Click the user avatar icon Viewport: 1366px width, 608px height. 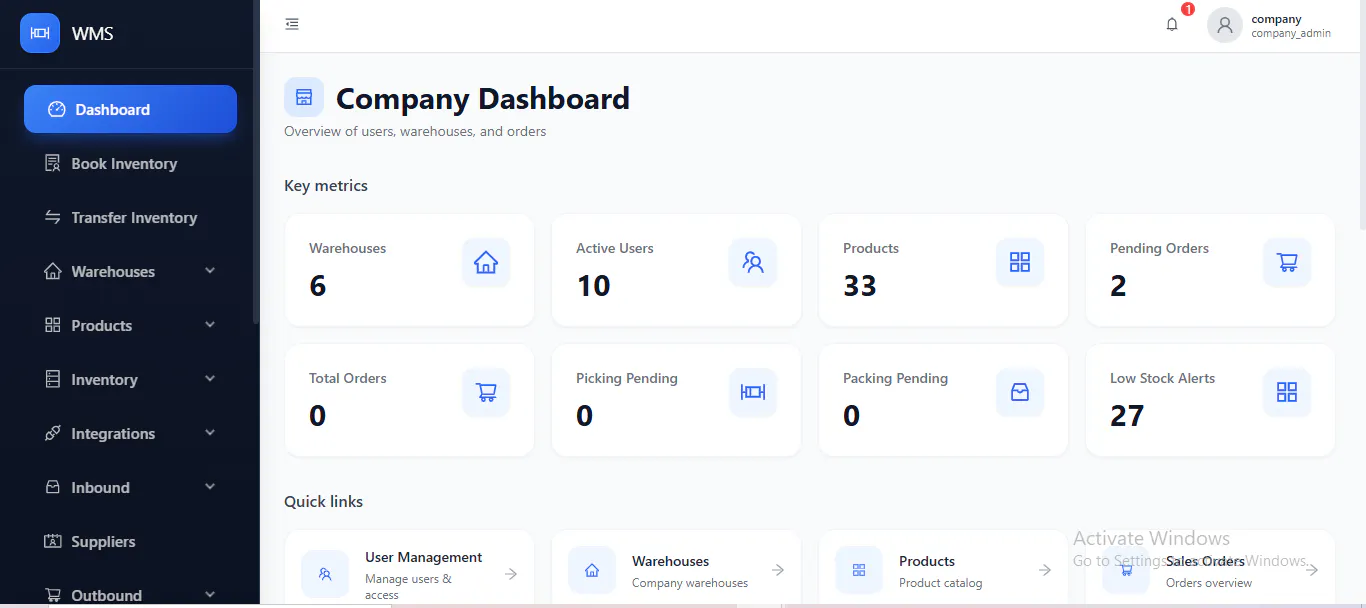[1225, 25]
